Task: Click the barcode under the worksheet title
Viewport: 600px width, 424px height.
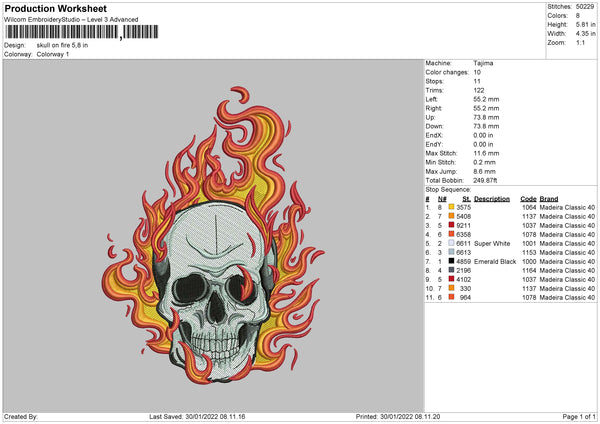Action: click(82, 32)
